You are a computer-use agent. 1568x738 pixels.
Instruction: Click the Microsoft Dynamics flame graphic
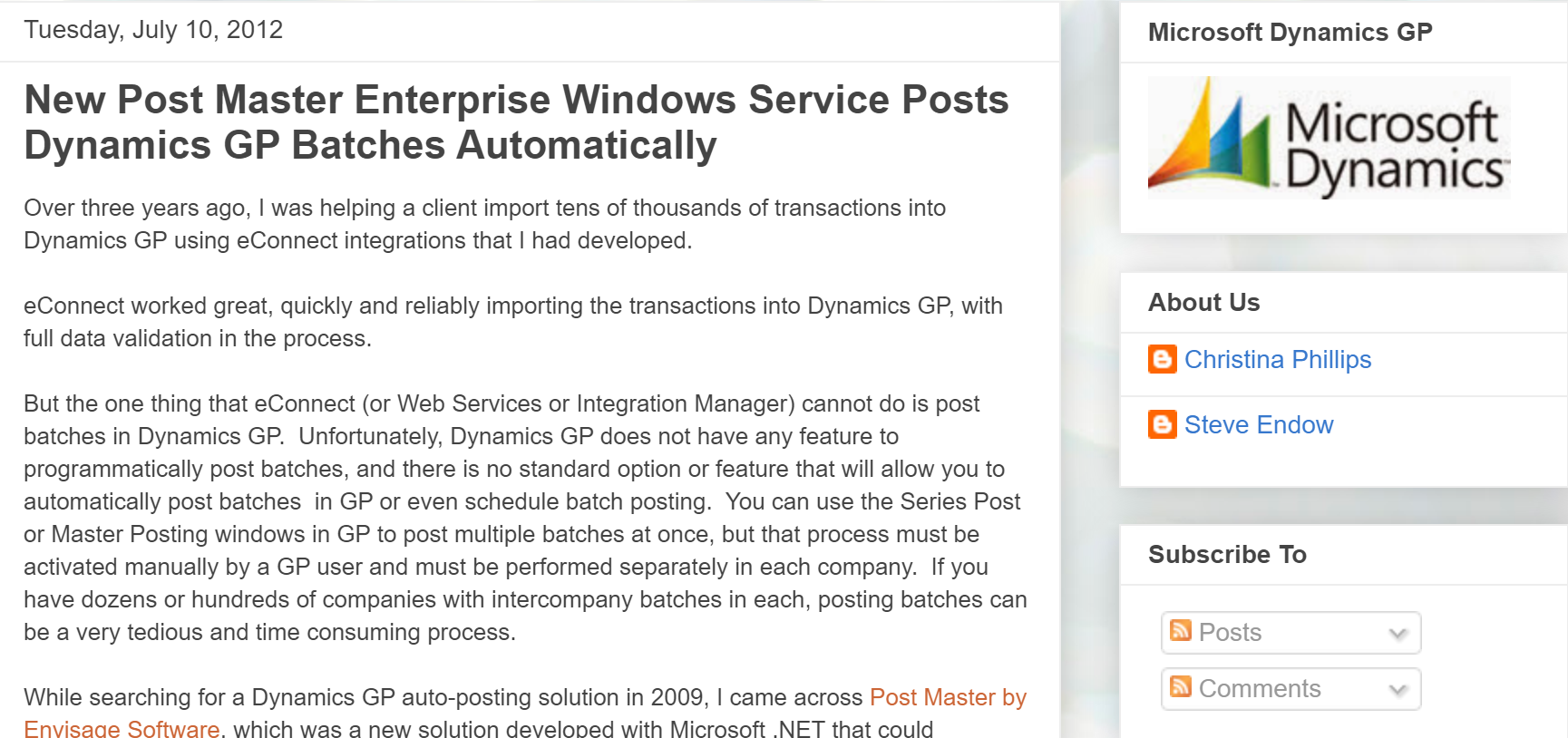(1215, 136)
